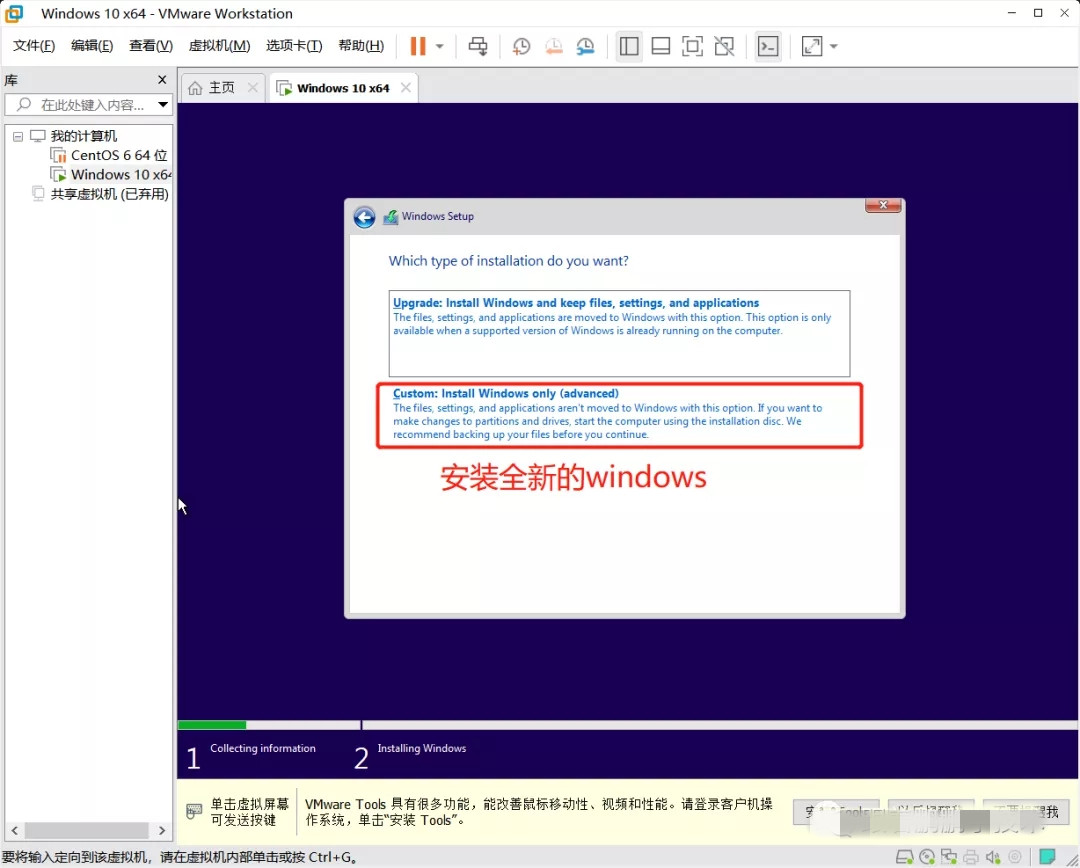1080x868 pixels.
Task: Enter full screen mode icon
Action: 692,46
